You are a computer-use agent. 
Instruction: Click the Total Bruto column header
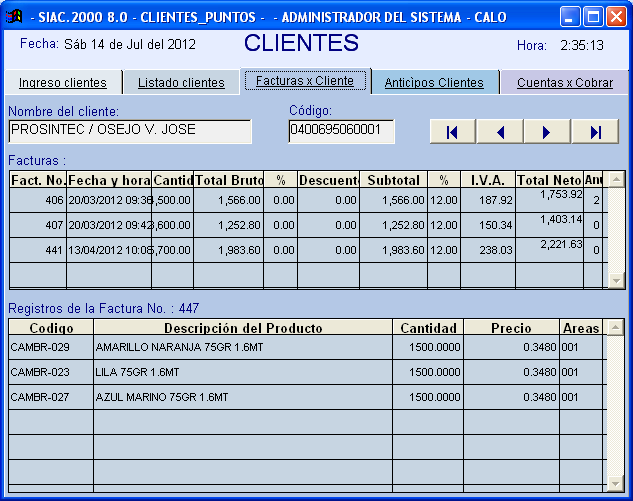coord(228,180)
